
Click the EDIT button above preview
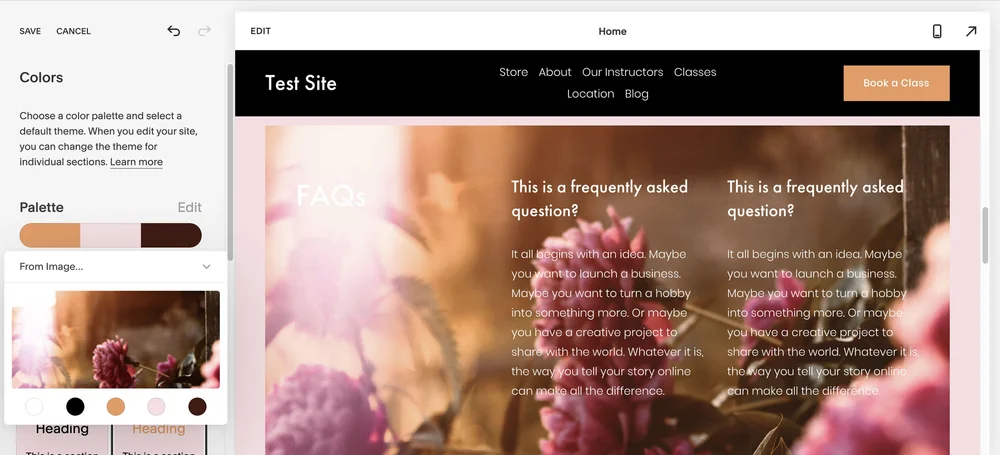(x=260, y=31)
